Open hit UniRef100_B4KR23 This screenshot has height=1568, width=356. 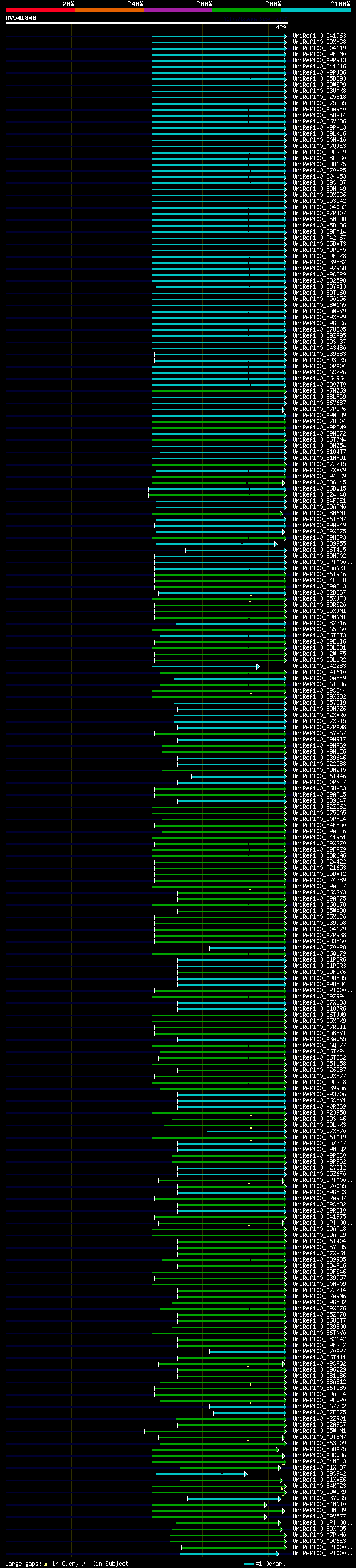319,1486
